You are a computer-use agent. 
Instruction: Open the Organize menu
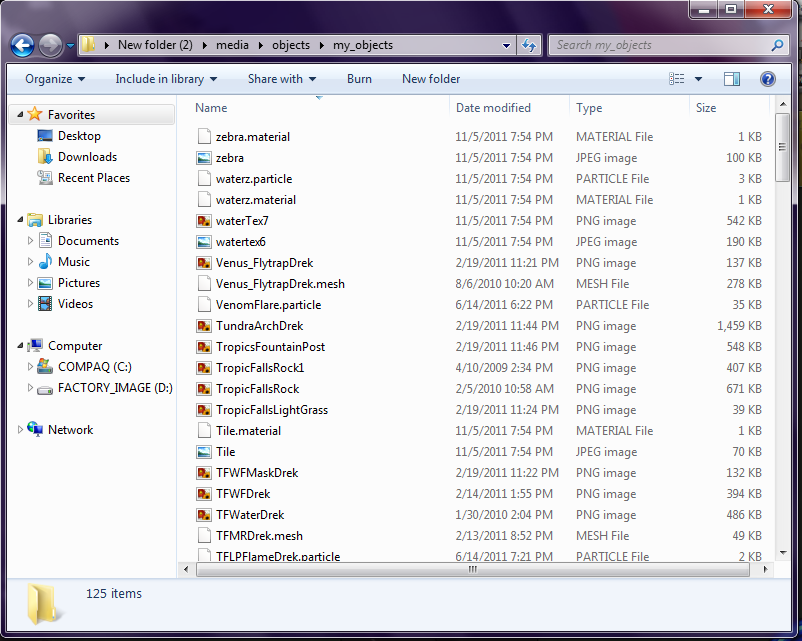[x=55, y=79]
